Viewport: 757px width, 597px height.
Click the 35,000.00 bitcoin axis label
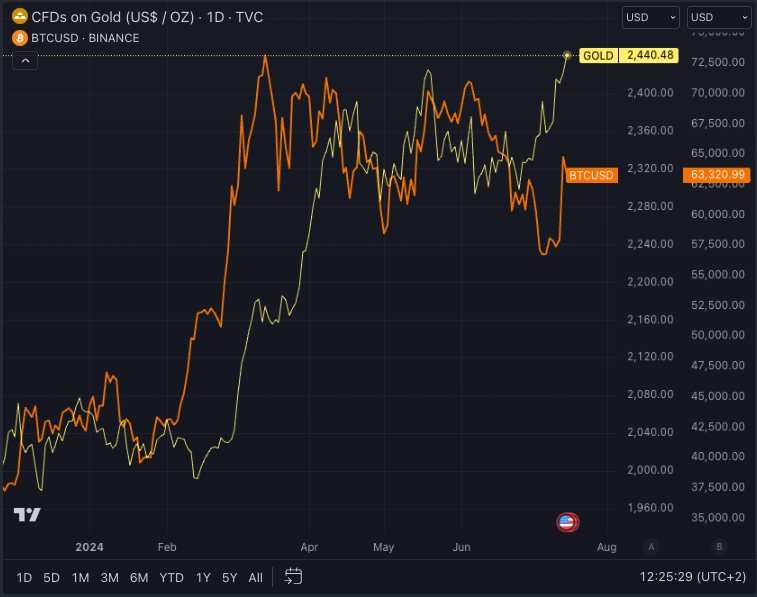coord(717,517)
